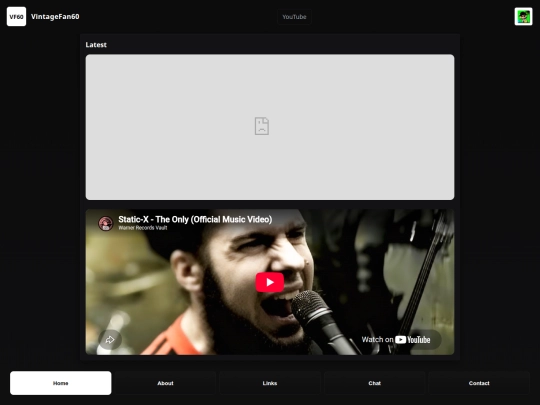Viewport: 540px width, 405px height.
Task: Open the Warner Records Vault channel avatar
Action: 106,224
